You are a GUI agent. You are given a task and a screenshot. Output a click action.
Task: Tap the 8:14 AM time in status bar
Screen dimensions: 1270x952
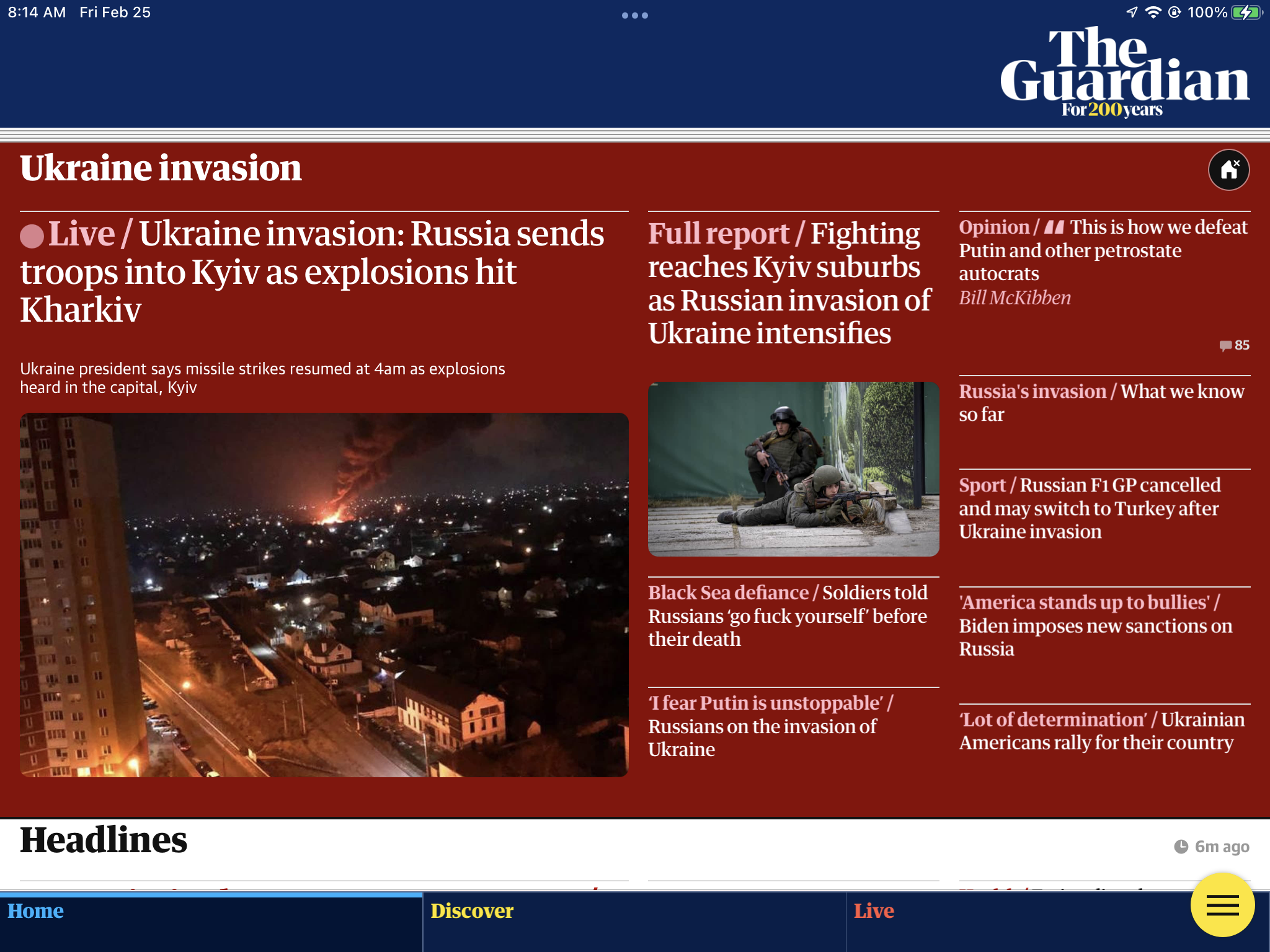37,12
